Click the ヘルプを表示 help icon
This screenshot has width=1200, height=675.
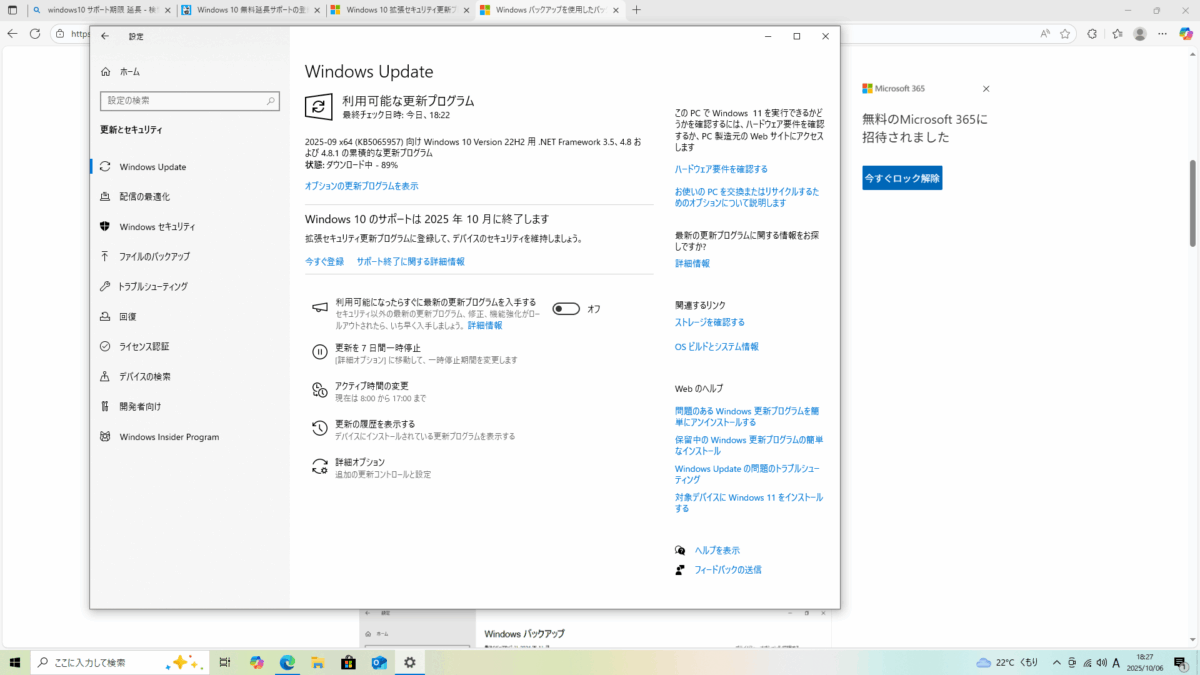[x=680, y=550]
